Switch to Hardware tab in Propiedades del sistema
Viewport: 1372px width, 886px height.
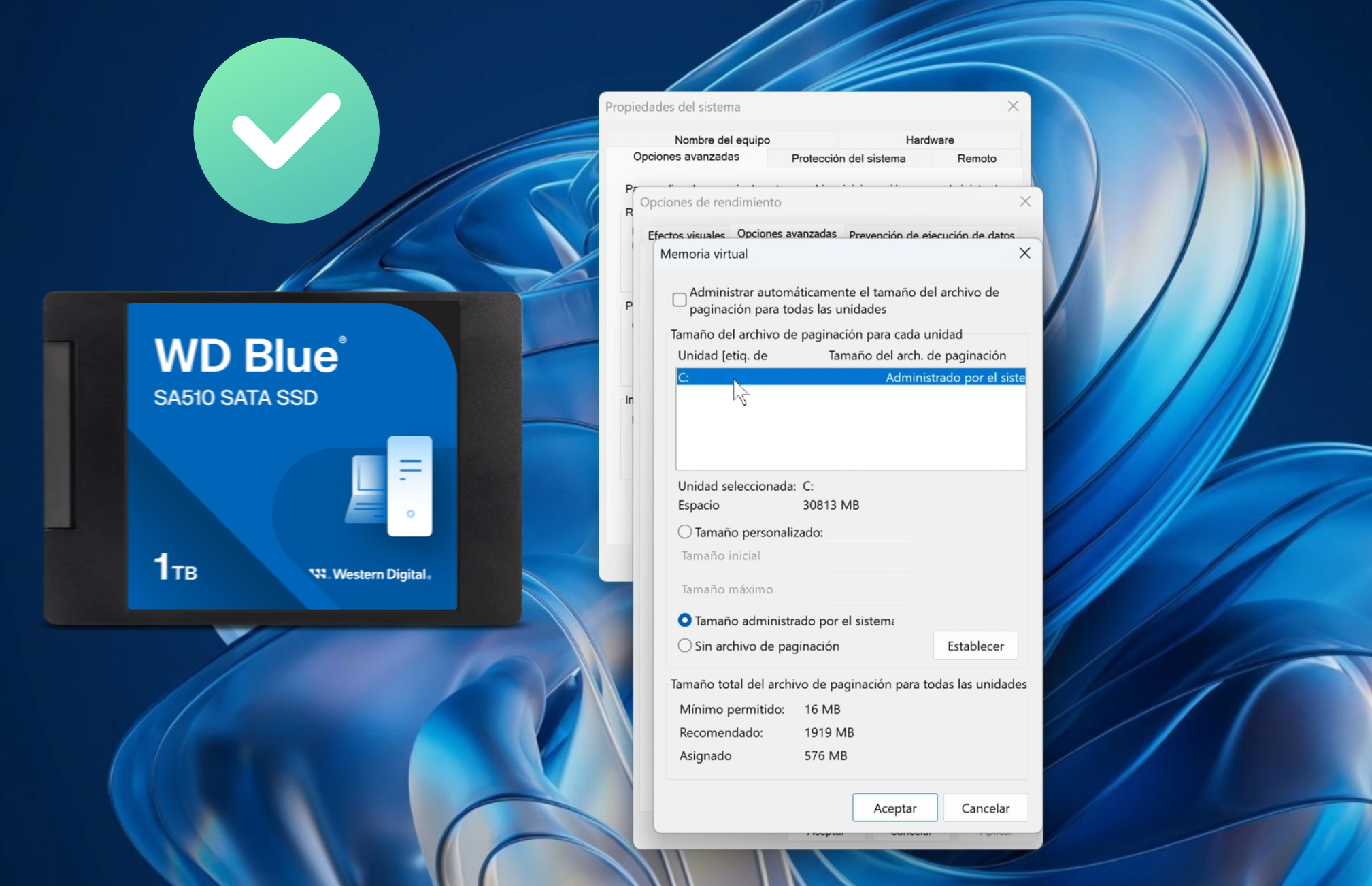(x=929, y=140)
